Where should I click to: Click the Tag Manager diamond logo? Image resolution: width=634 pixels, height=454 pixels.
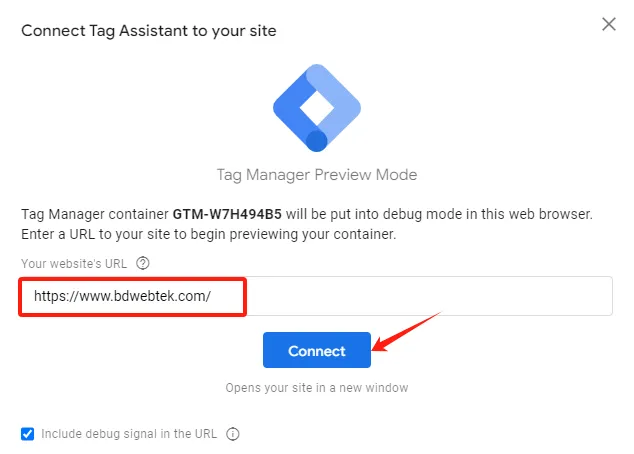(x=317, y=108)
